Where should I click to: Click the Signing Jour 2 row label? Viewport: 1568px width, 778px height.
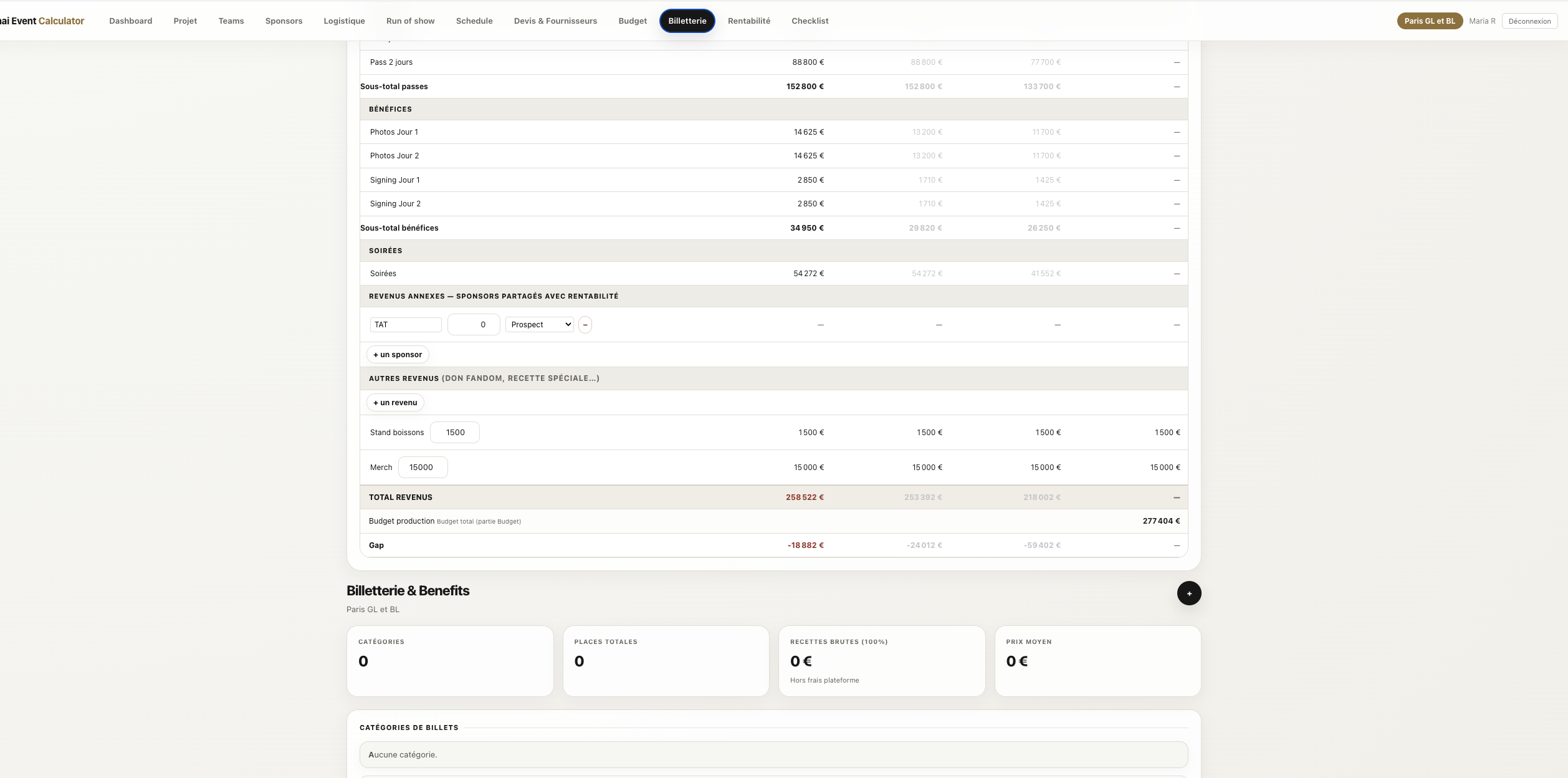(395, 204)
